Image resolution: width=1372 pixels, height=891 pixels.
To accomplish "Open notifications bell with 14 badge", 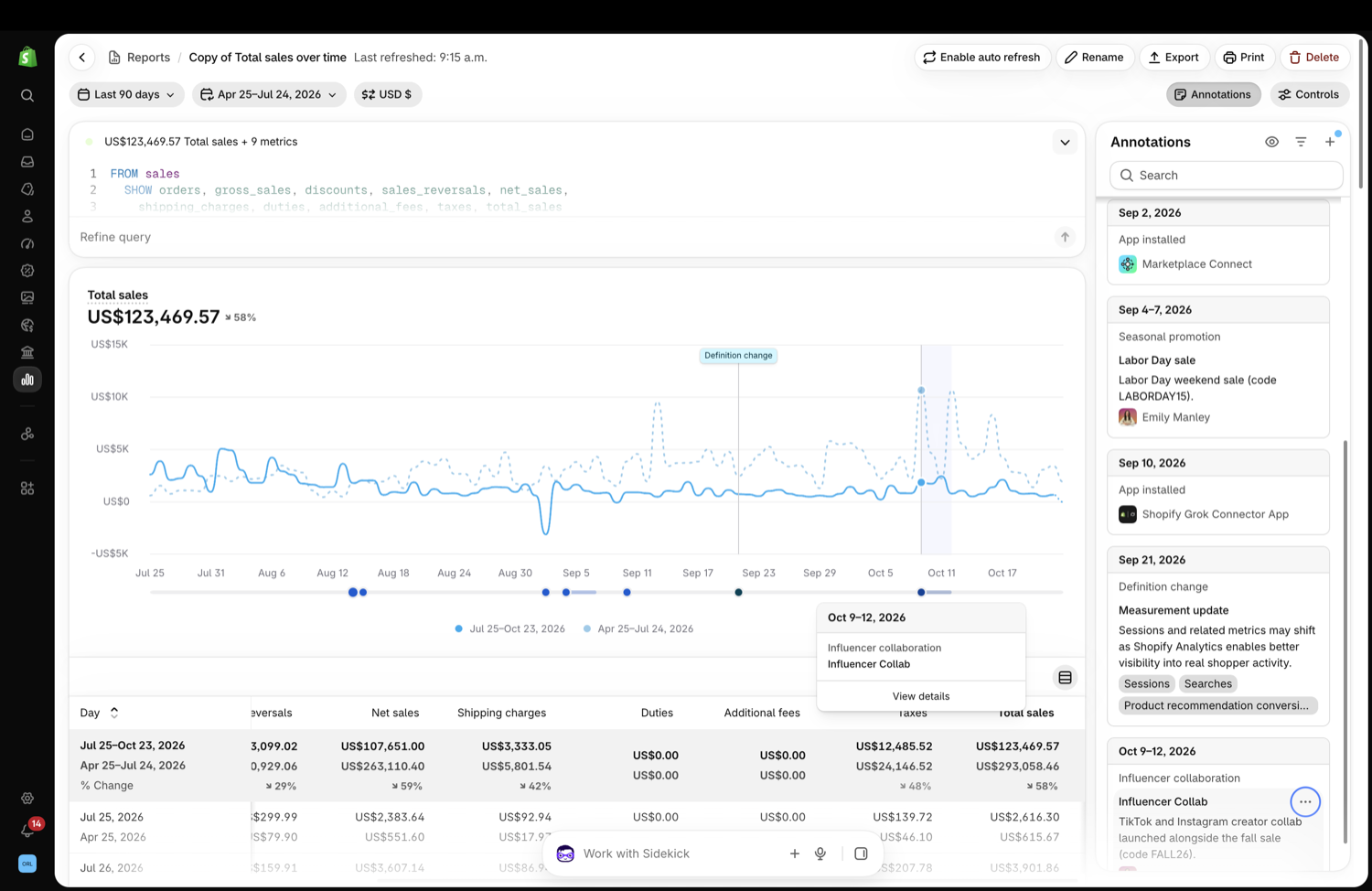I will [27, 830].
